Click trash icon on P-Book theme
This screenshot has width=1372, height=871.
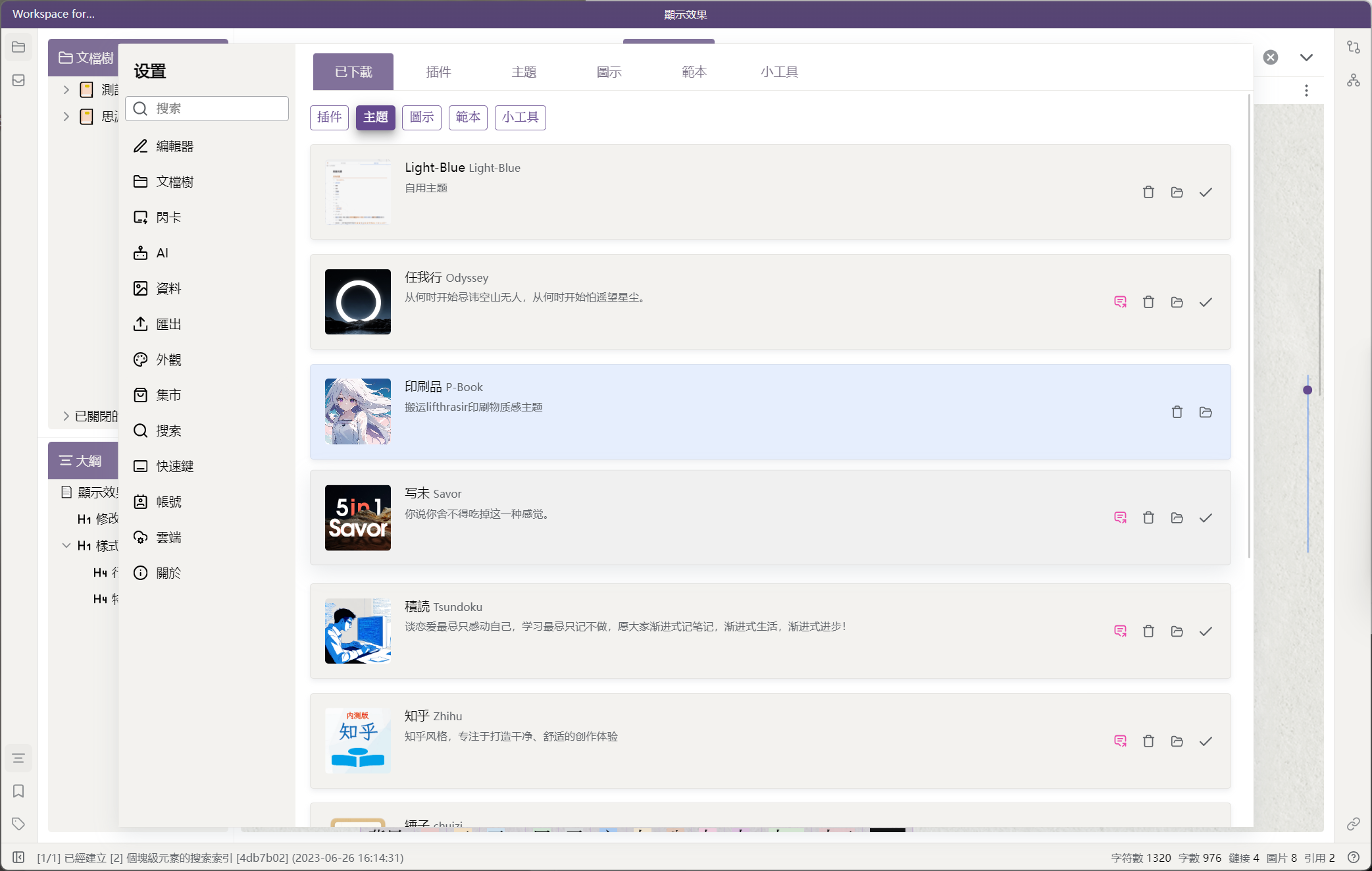[x=1177, y=412]
